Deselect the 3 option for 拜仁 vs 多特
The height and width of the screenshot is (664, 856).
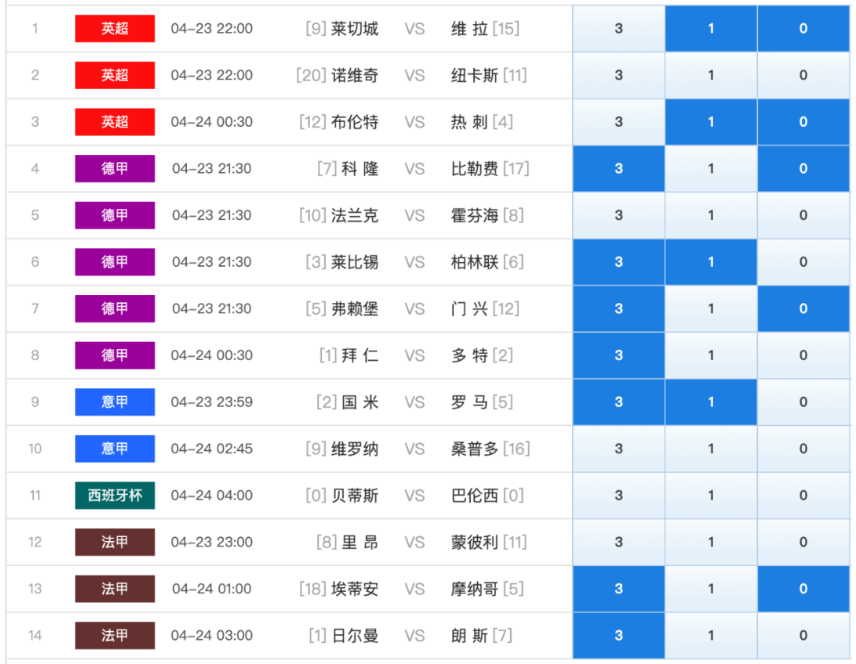619,355
